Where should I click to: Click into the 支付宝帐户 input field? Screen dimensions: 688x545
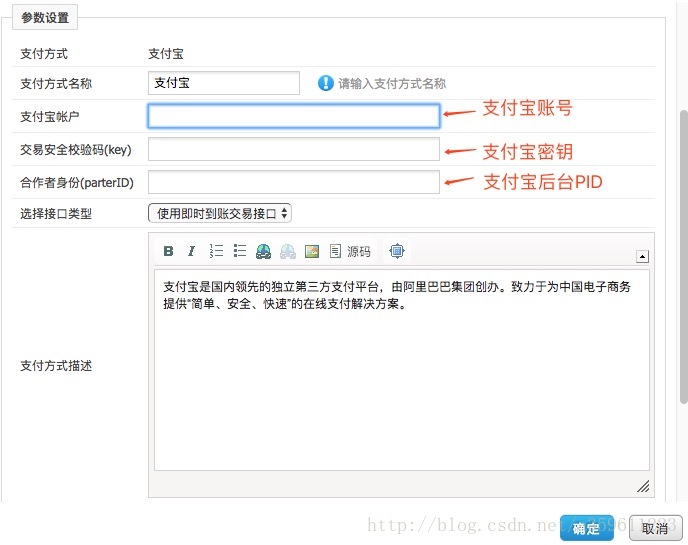click(x=294, y=116)
